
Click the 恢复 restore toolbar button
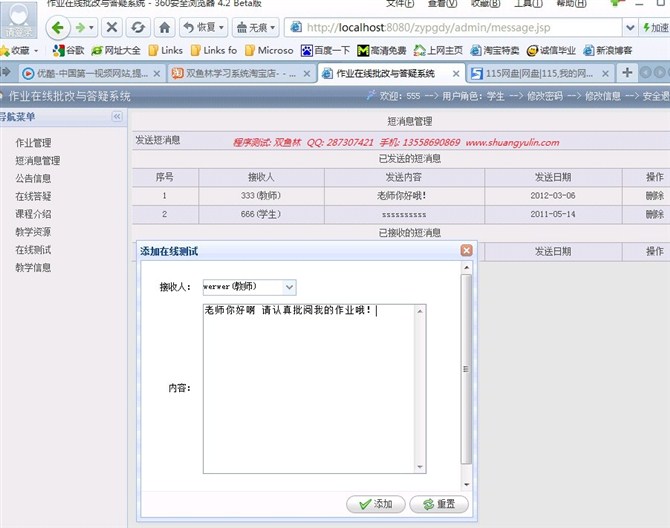click(x=203, y=28)
